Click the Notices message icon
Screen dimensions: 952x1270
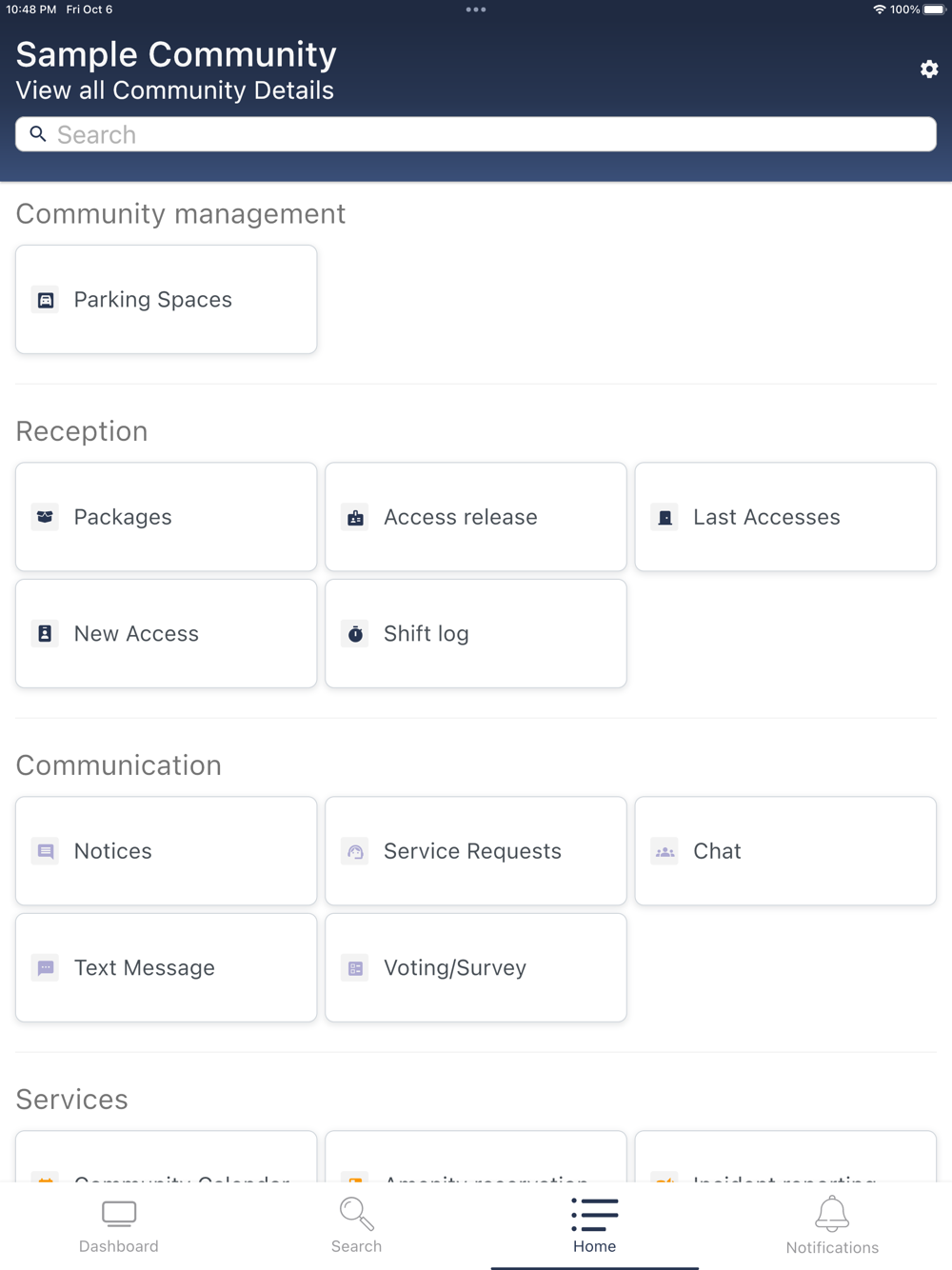pos(45,851)
